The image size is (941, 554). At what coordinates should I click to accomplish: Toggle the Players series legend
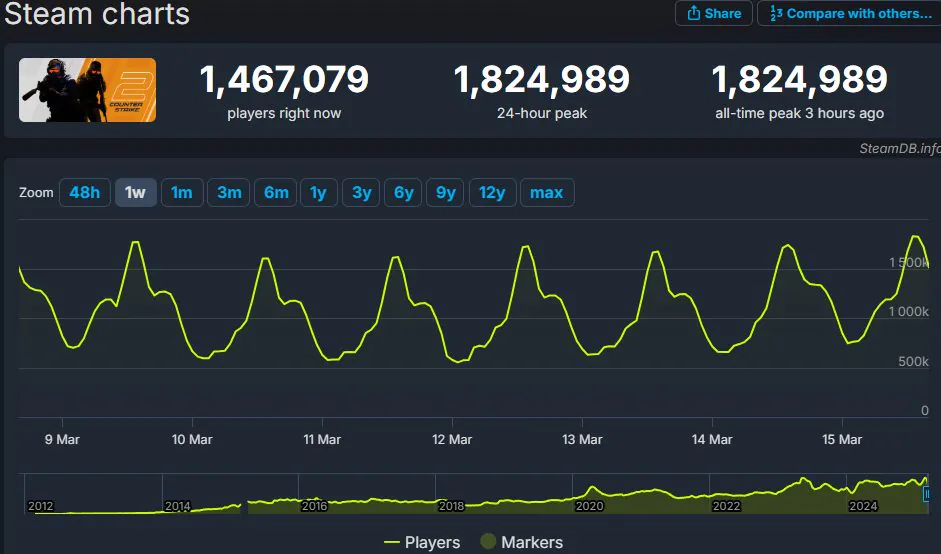click(422, 542)
